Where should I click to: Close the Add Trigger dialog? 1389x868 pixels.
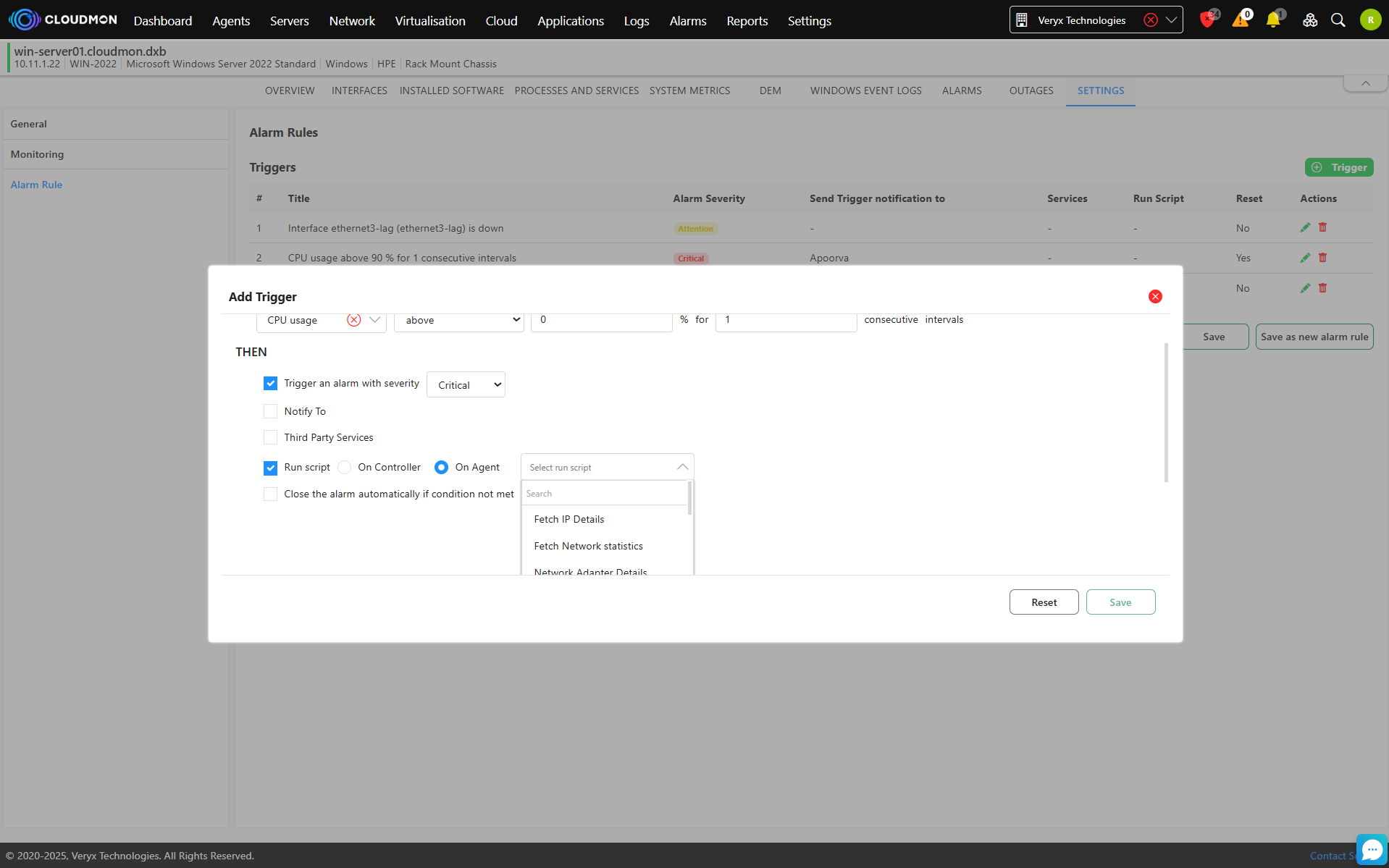coord(1155,297)
